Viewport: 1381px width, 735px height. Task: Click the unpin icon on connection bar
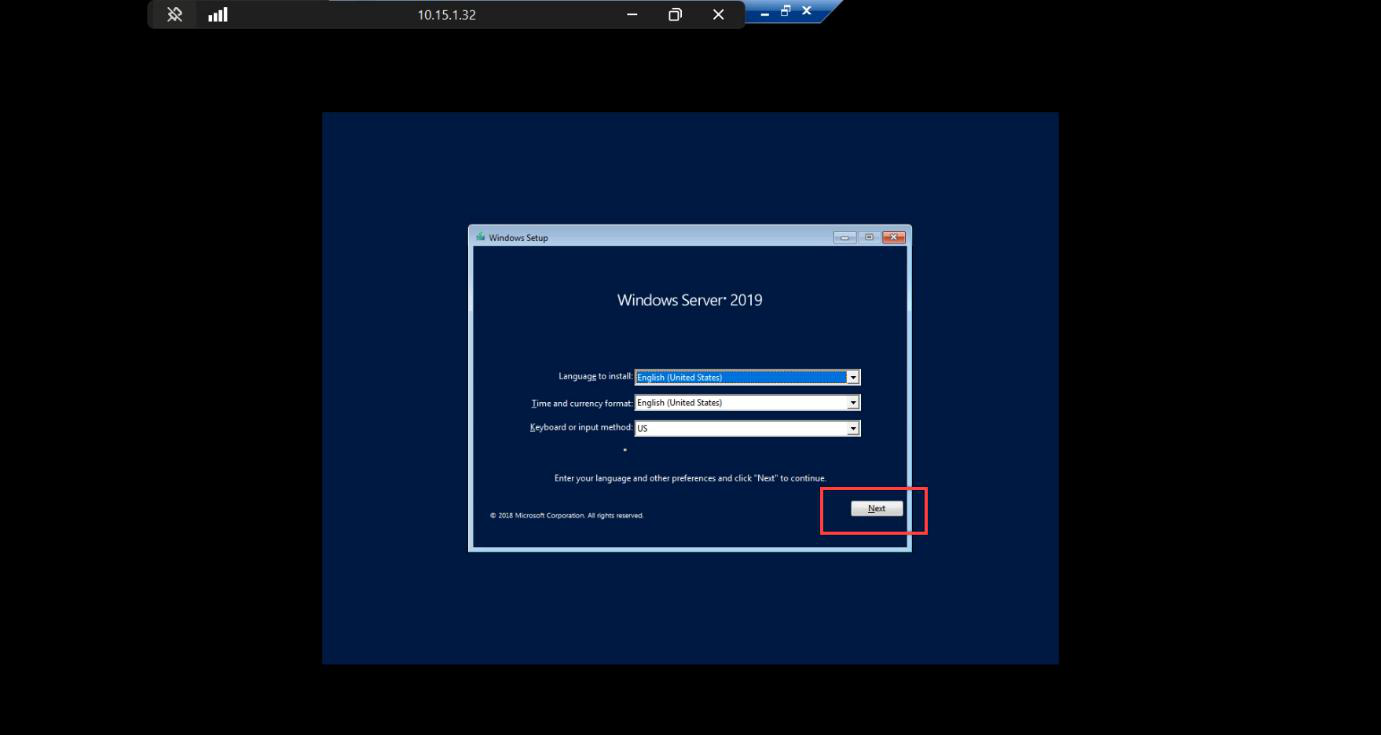(x=174, y=15)
